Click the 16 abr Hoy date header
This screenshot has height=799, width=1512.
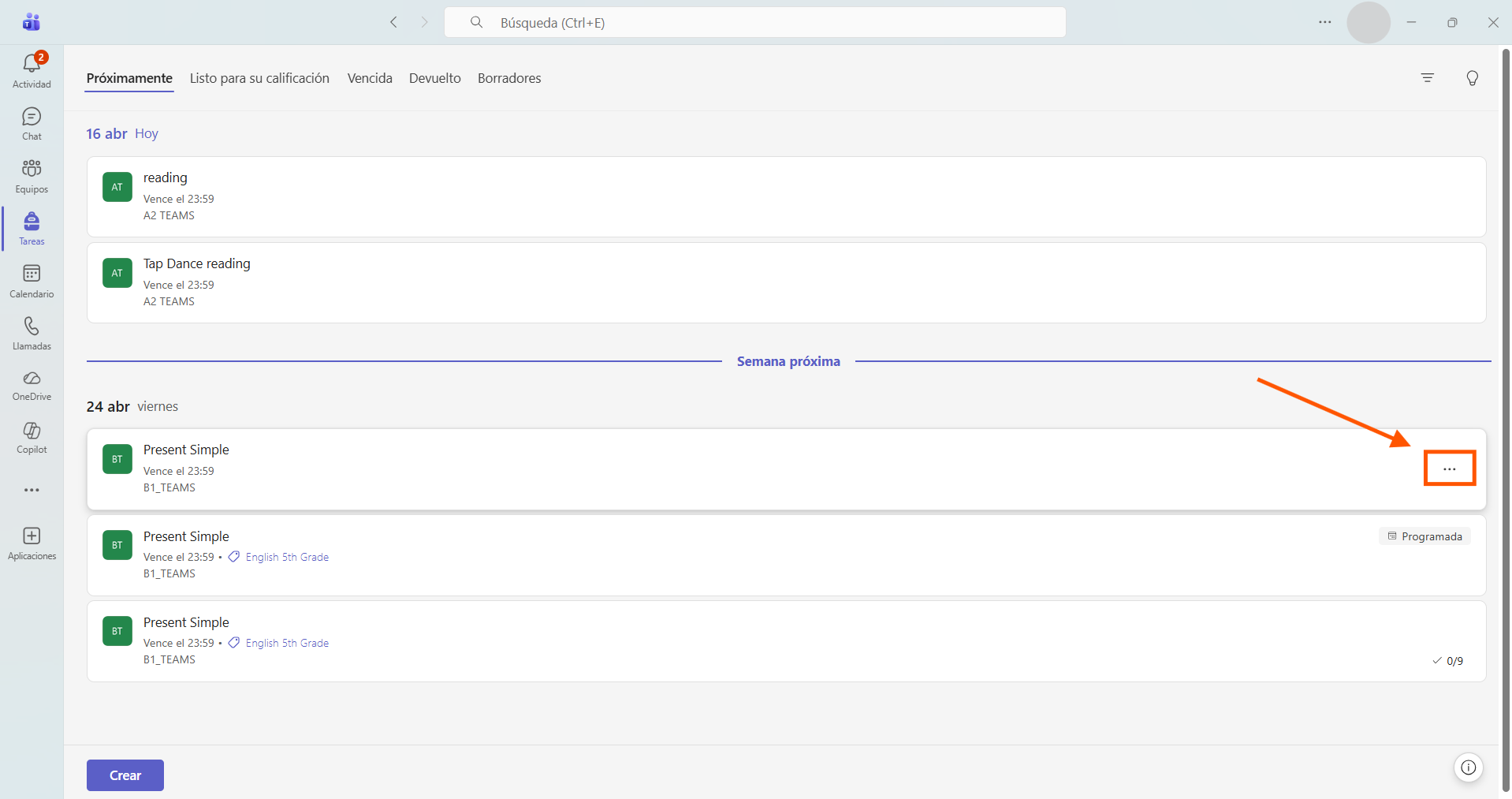click(122, 133)
